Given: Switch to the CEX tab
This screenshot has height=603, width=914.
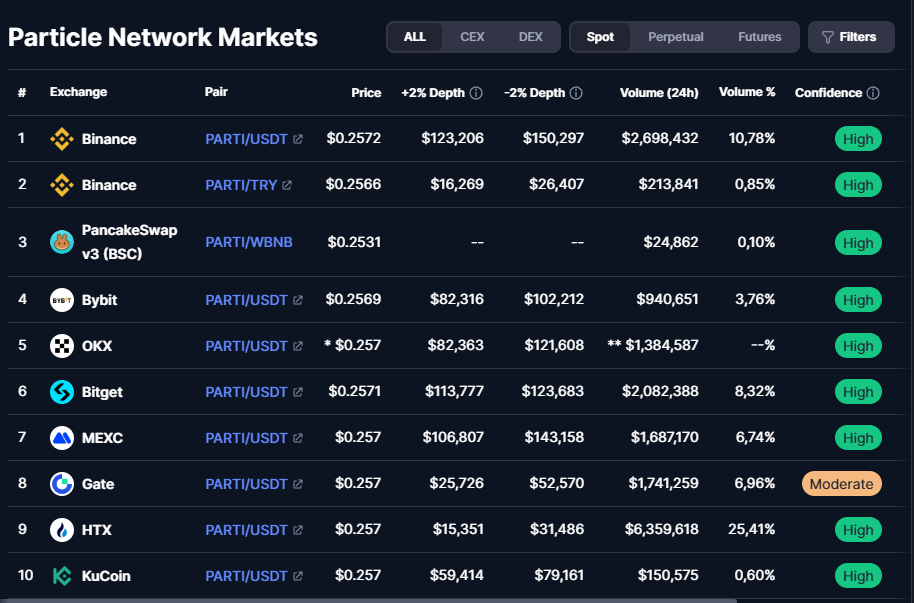Looking at the screenshot, I should pos(472,37).
